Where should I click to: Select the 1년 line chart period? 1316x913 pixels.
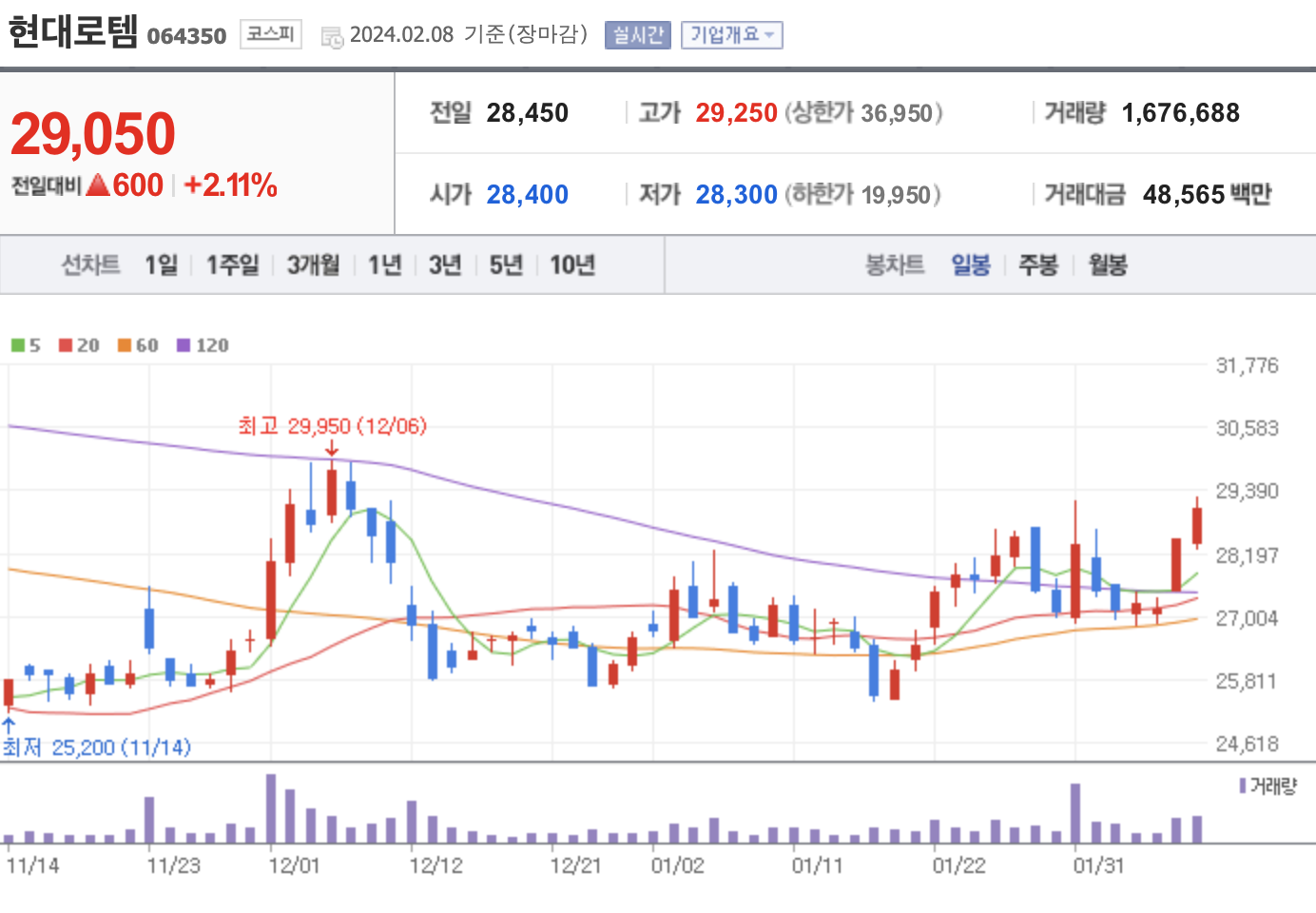(385, 264)
